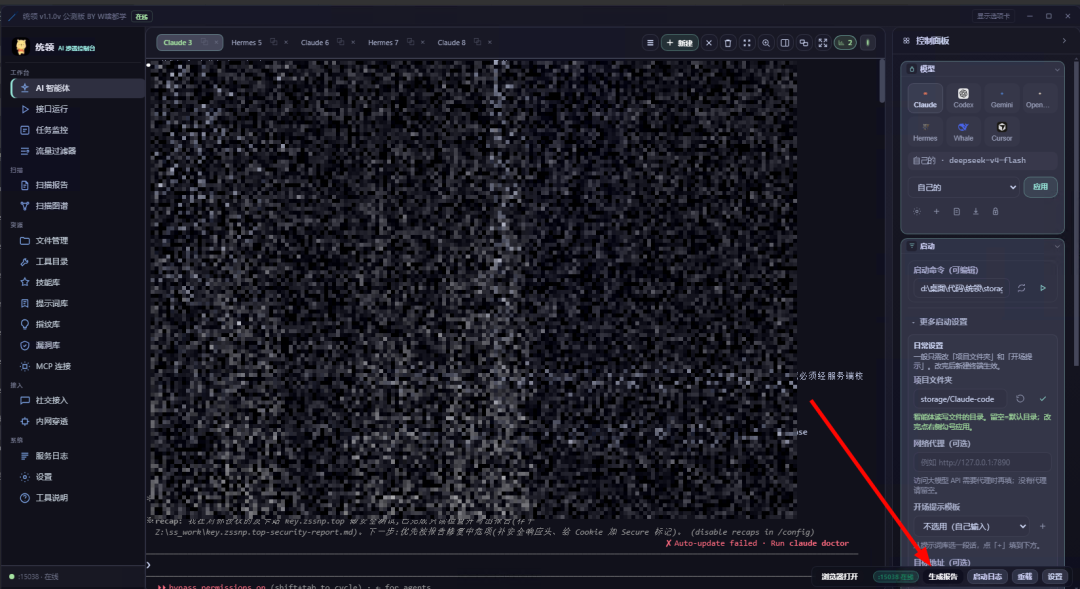Open 任务监控 in the sidebar

[x=77, y=130]
